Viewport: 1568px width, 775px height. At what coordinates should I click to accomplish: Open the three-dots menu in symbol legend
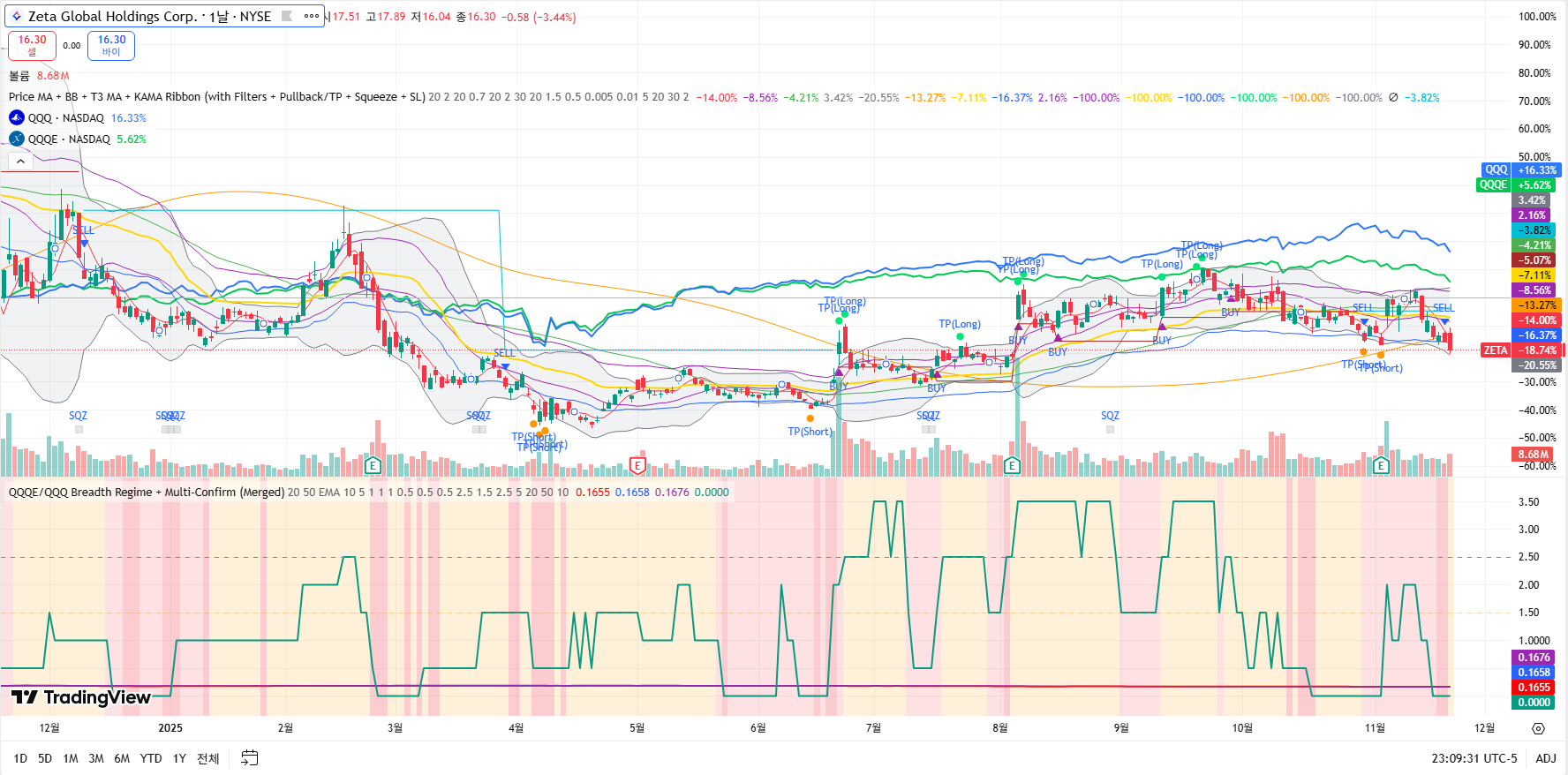tap(311, 16)
